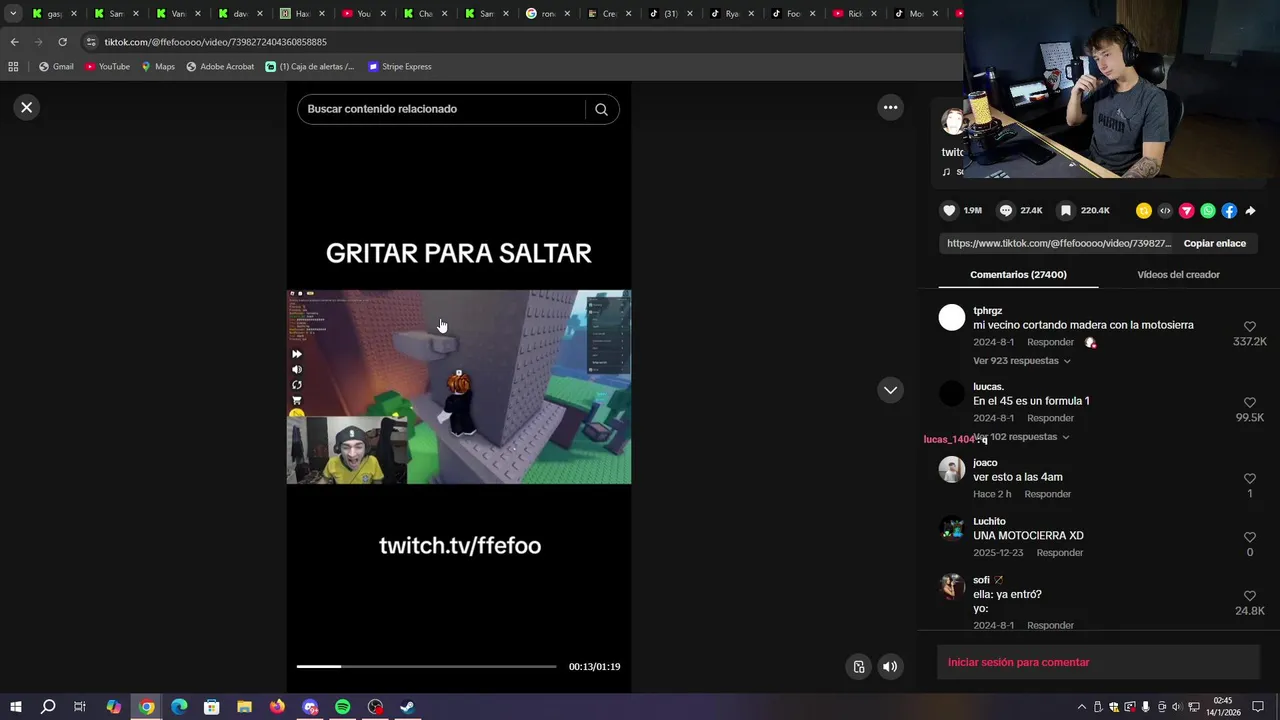Open OBS Studio from taskbar
The height and width of the screenshot is (720, 1280).
click(375, 707)
